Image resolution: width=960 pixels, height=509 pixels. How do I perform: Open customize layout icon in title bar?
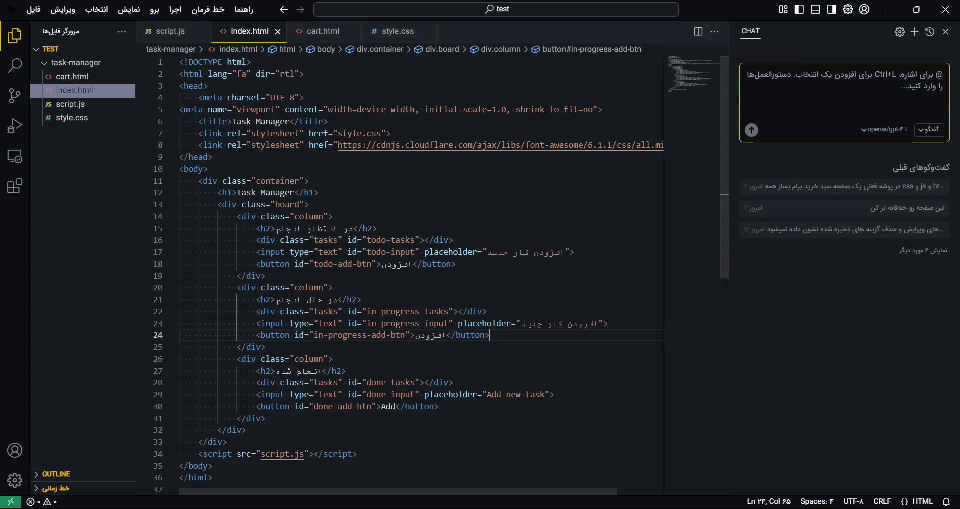click(783, 9)
